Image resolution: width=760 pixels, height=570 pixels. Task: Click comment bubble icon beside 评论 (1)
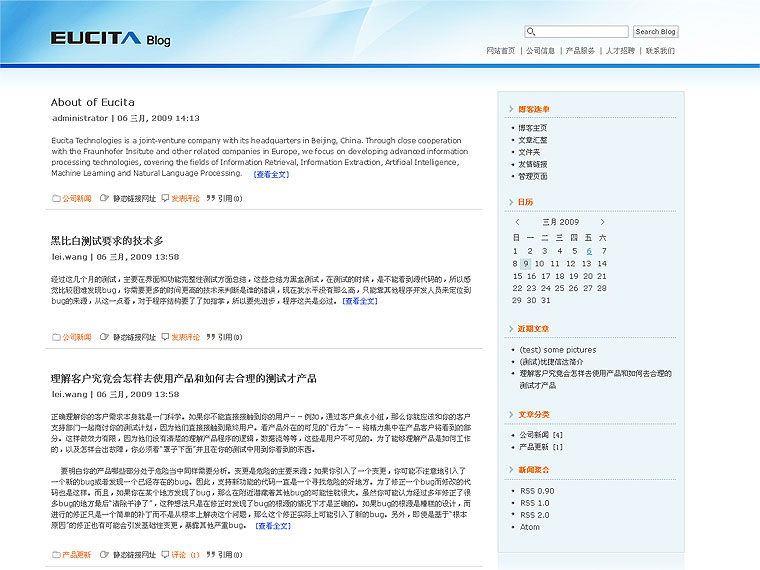165,554
